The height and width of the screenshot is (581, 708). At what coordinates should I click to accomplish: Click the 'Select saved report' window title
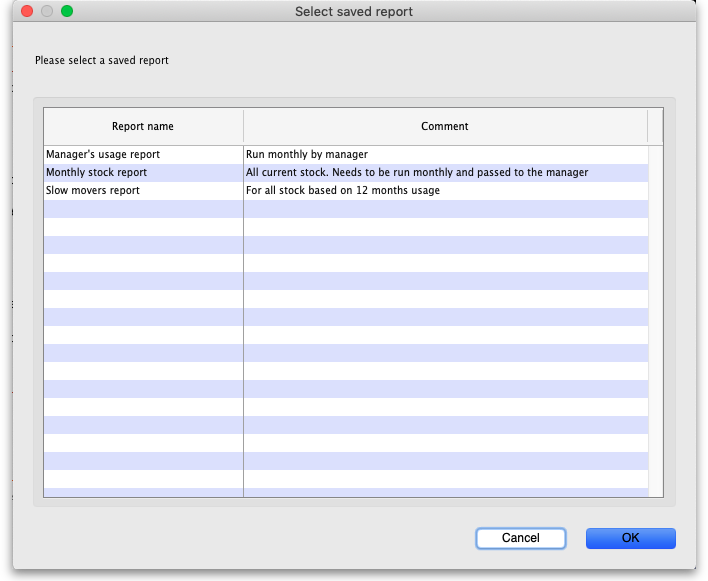[x=354, y=12]
